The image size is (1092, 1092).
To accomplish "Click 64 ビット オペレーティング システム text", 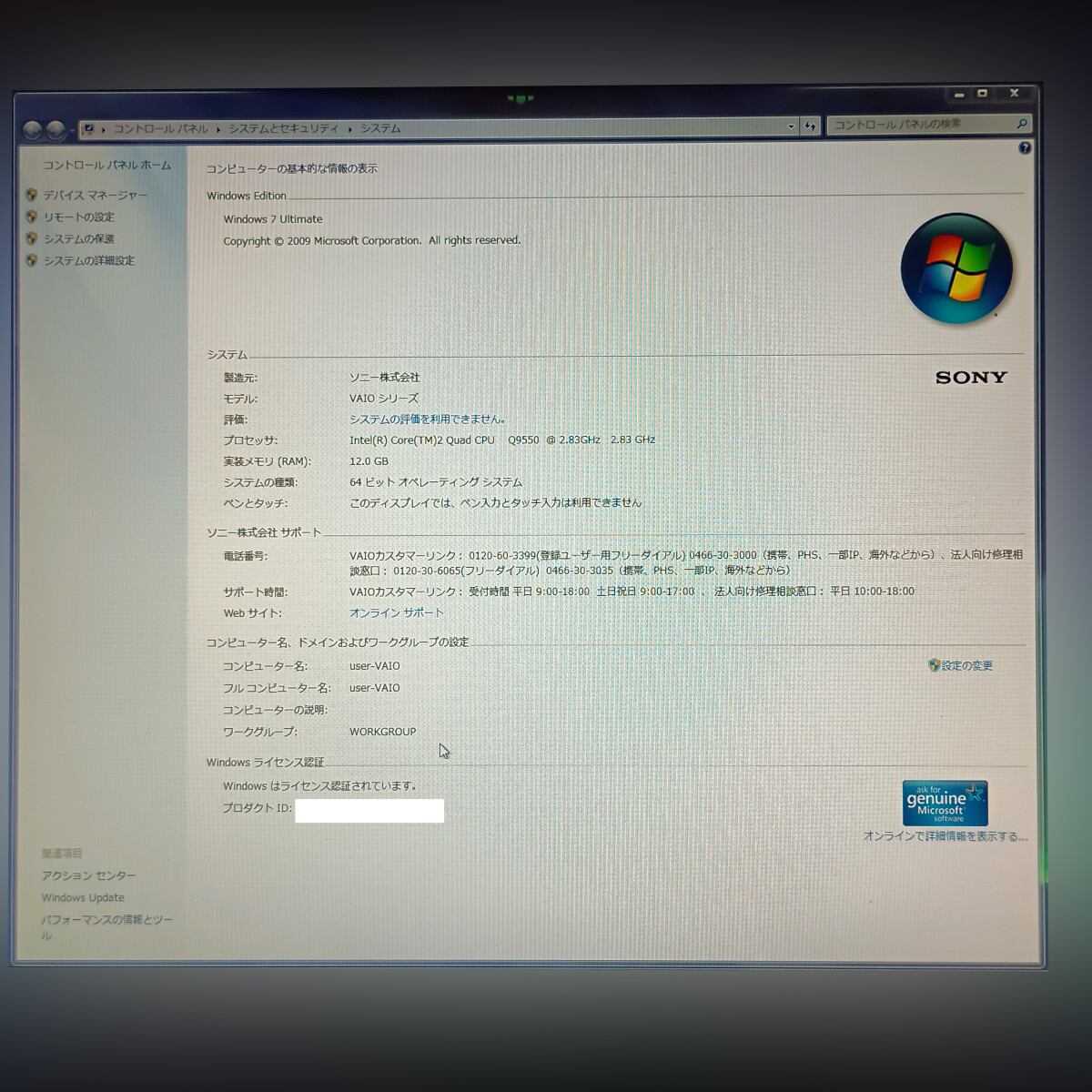I will click(436, 482).
